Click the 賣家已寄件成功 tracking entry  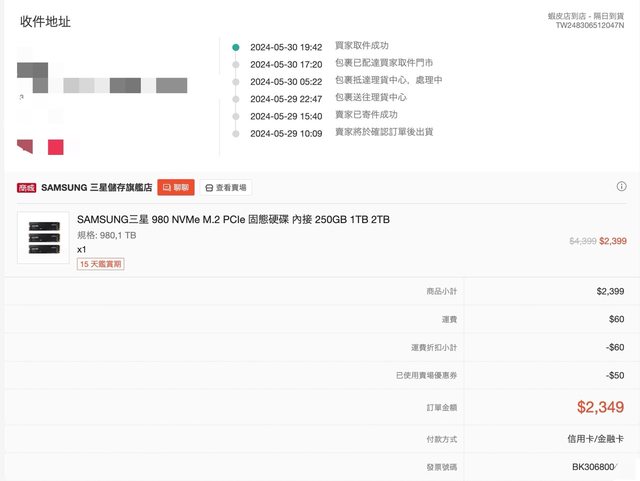tap(366, 115)
